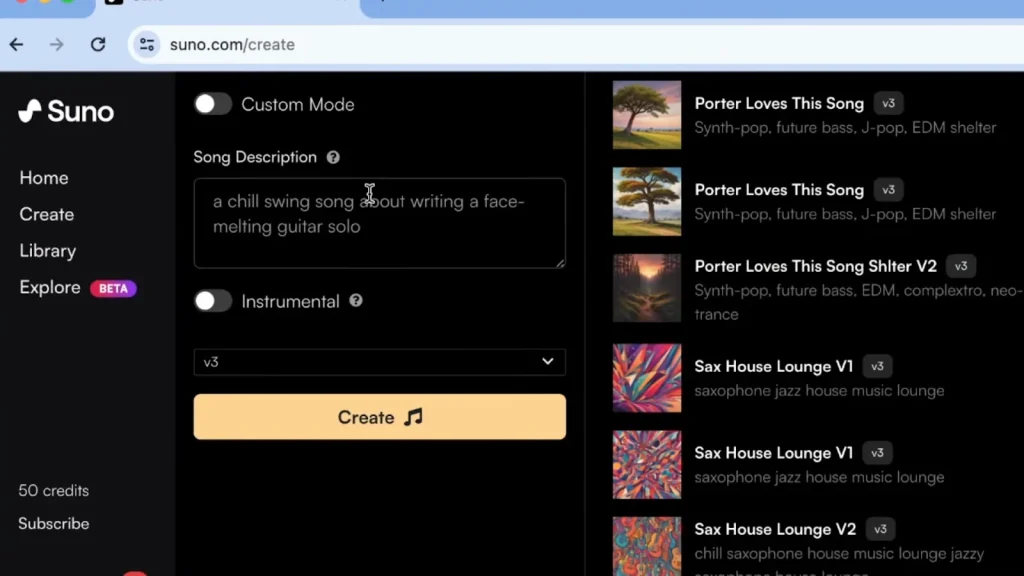The height and width of the screenshot is (576, 1024).
Task: Click the Sax House Lounge V2 title
Action: click(775, 529)
